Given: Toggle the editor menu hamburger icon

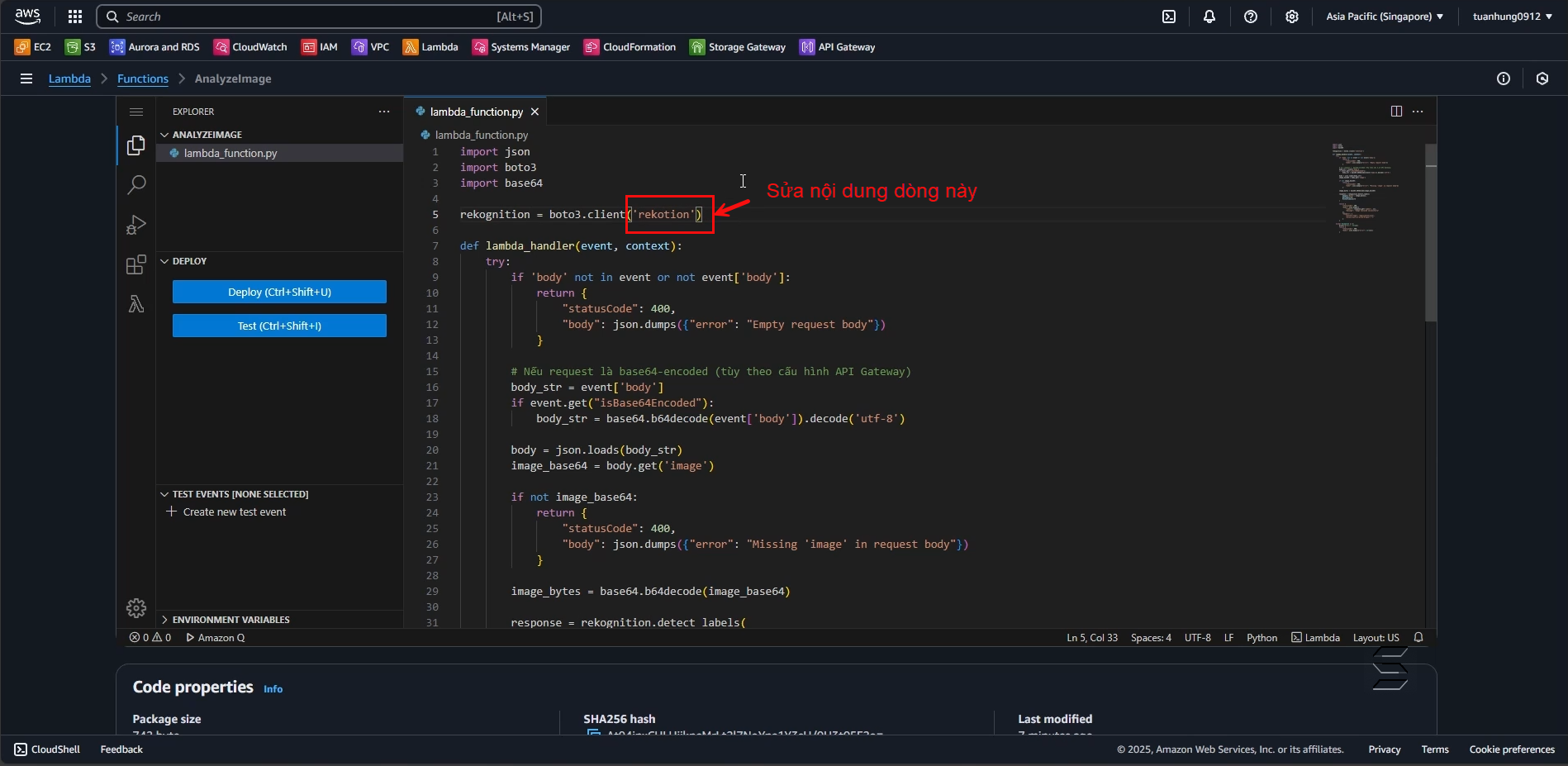Looking at the screenshot, I should click(136, 112).
